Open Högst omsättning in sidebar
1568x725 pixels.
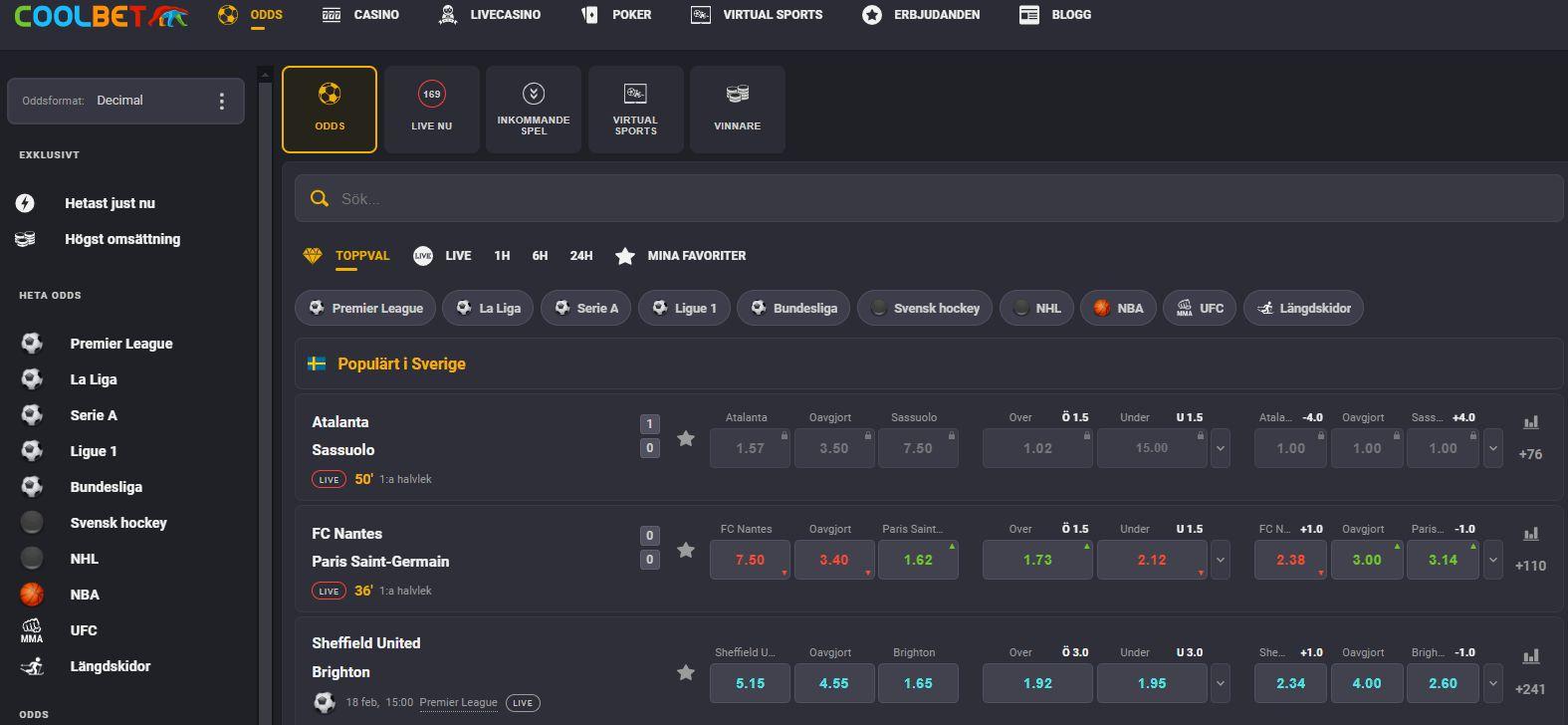122,239
